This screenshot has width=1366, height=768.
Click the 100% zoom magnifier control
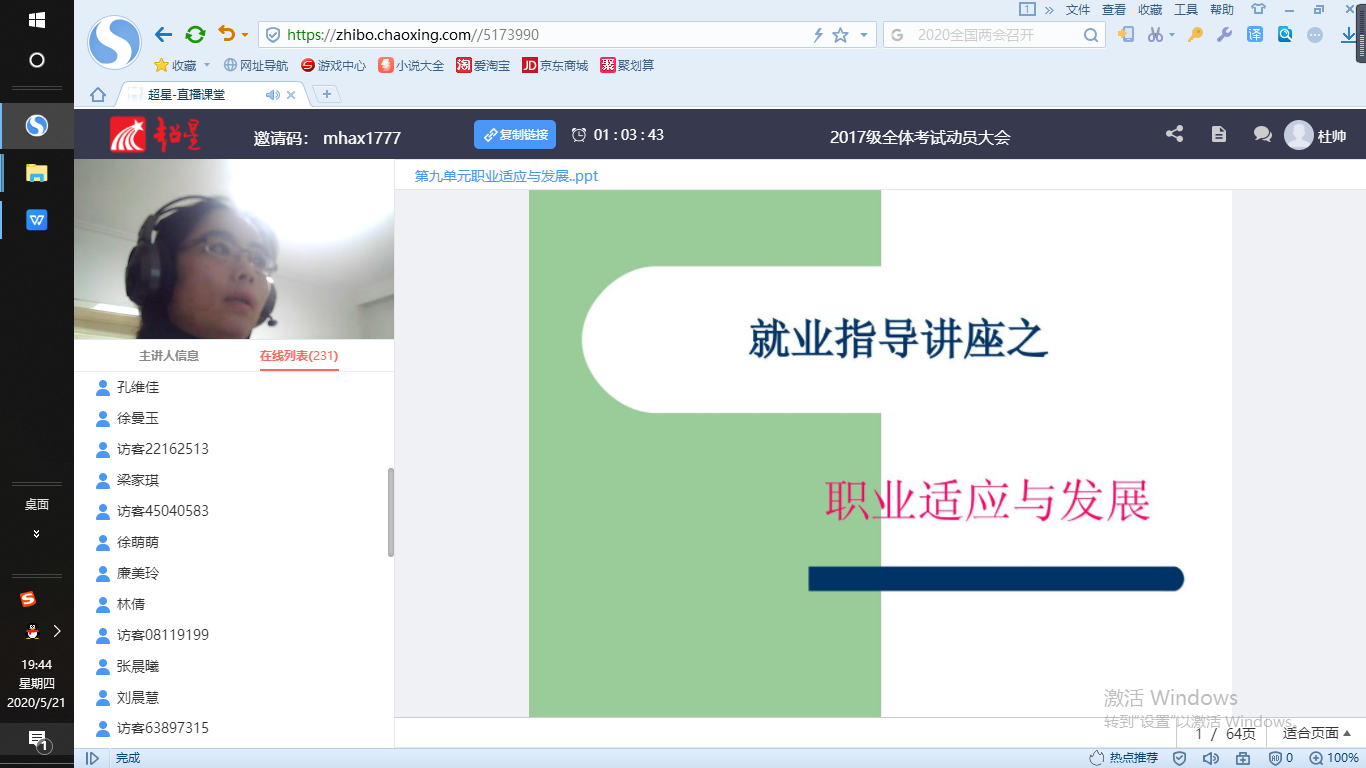tap(1334, 758)
